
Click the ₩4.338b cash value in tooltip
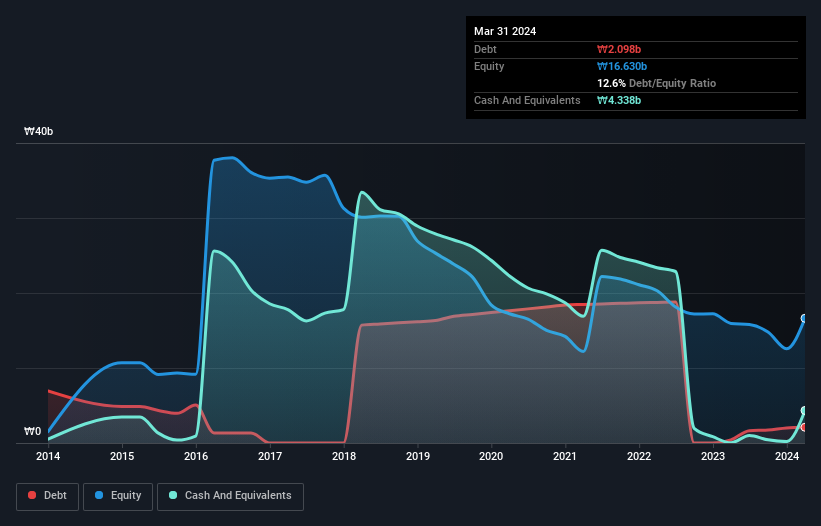[619, 100]
